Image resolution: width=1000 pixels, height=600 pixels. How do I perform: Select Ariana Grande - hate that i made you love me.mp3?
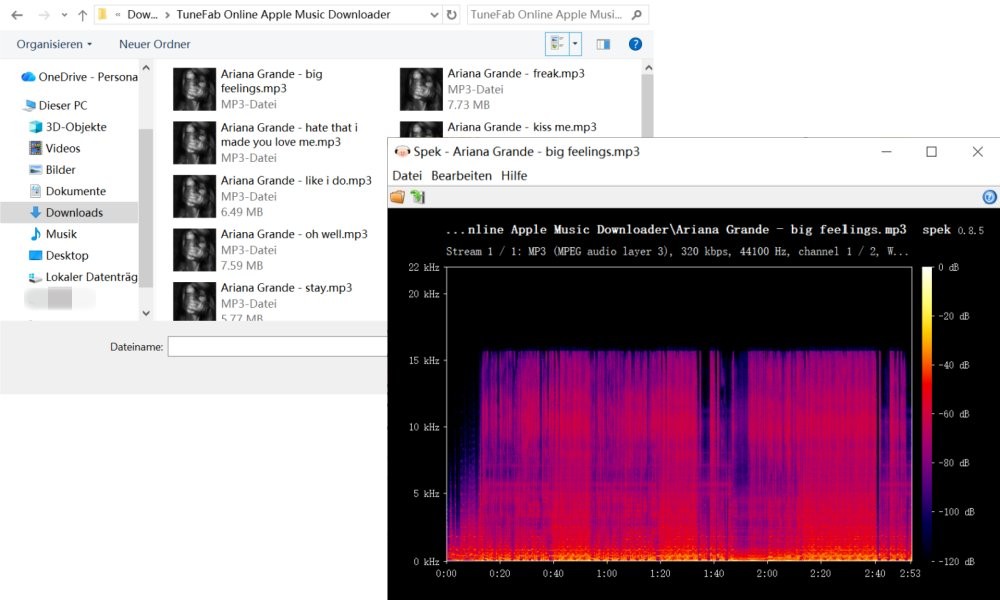[x=274, y=142]
